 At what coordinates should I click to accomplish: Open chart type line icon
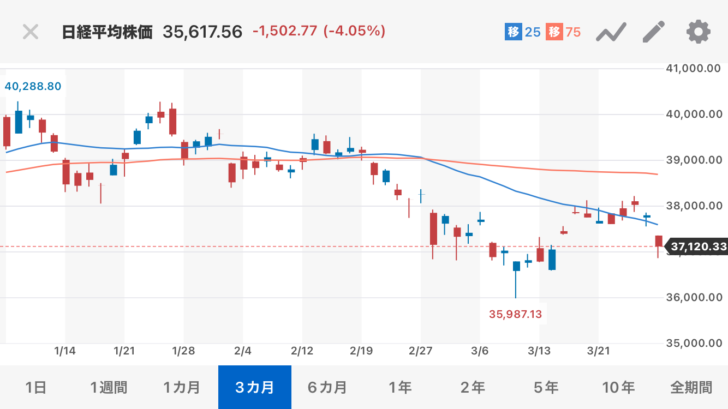click(x=610, y=32)
